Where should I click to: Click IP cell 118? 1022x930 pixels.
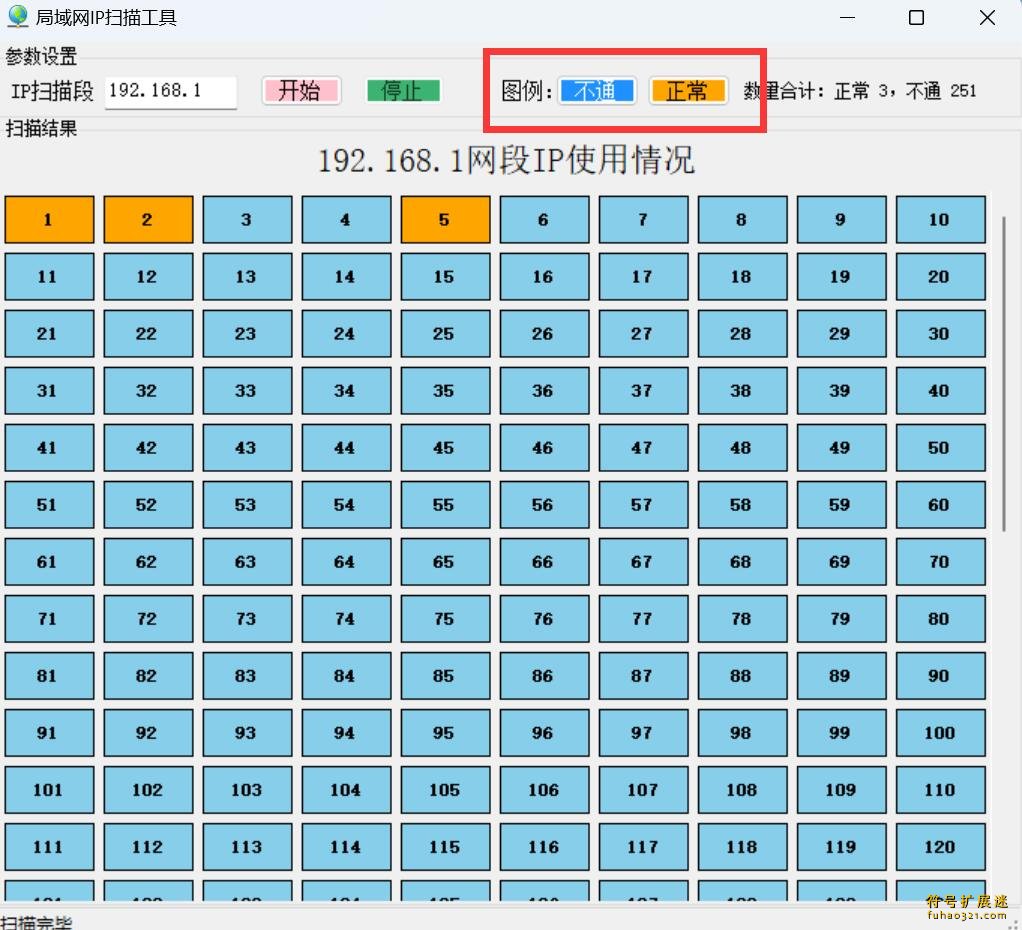(742, 847)
